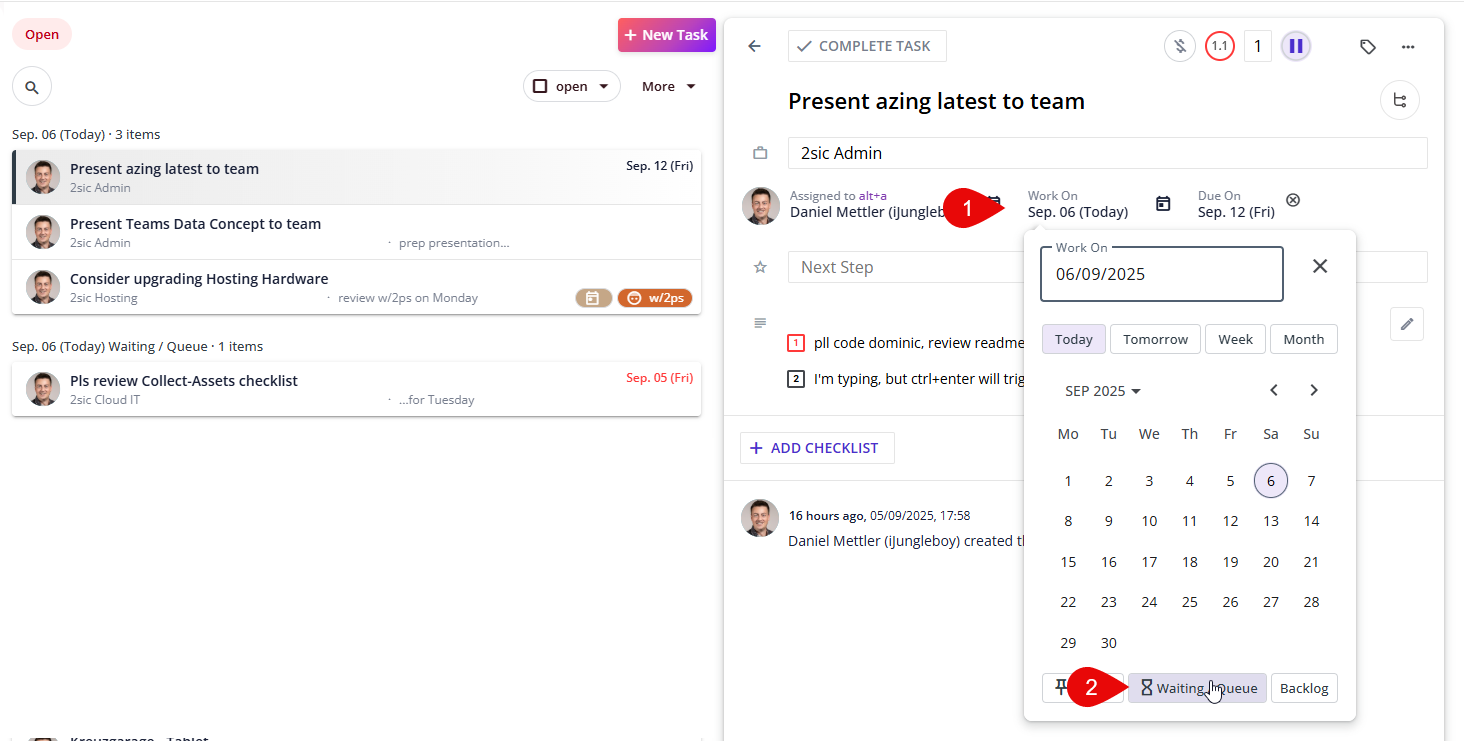Toggle the open tasks checkbox filter
Image resolution: width=1464 pixels, height=741 pixels.
point(541,87)
